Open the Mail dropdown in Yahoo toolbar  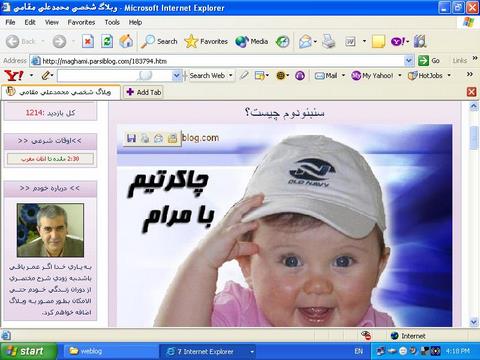coord(343,76)
